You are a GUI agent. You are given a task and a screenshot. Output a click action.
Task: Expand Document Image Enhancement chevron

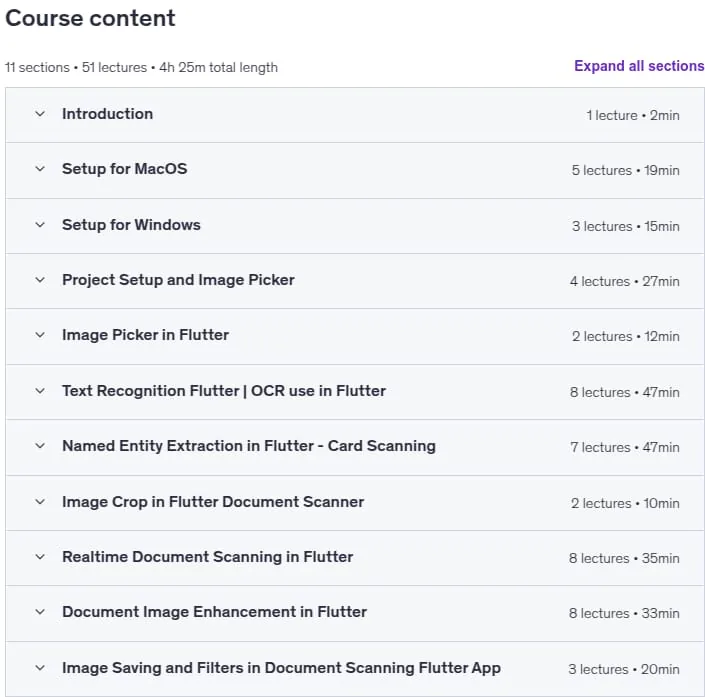pos(40,612)
